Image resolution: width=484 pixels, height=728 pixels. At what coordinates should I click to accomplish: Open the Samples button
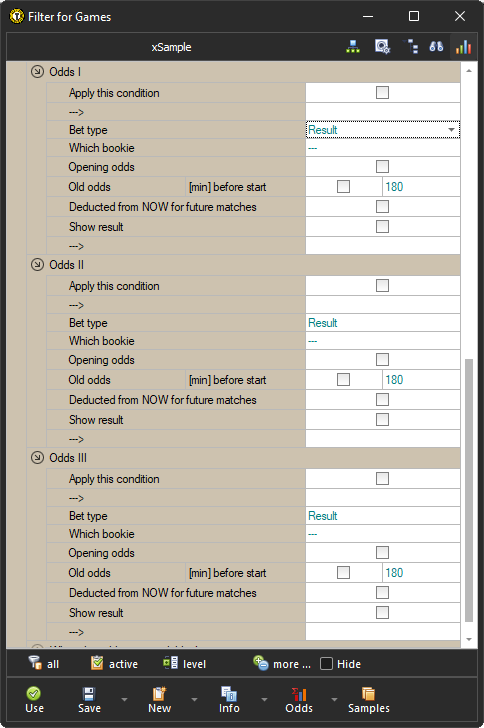(x=369, y=700)
